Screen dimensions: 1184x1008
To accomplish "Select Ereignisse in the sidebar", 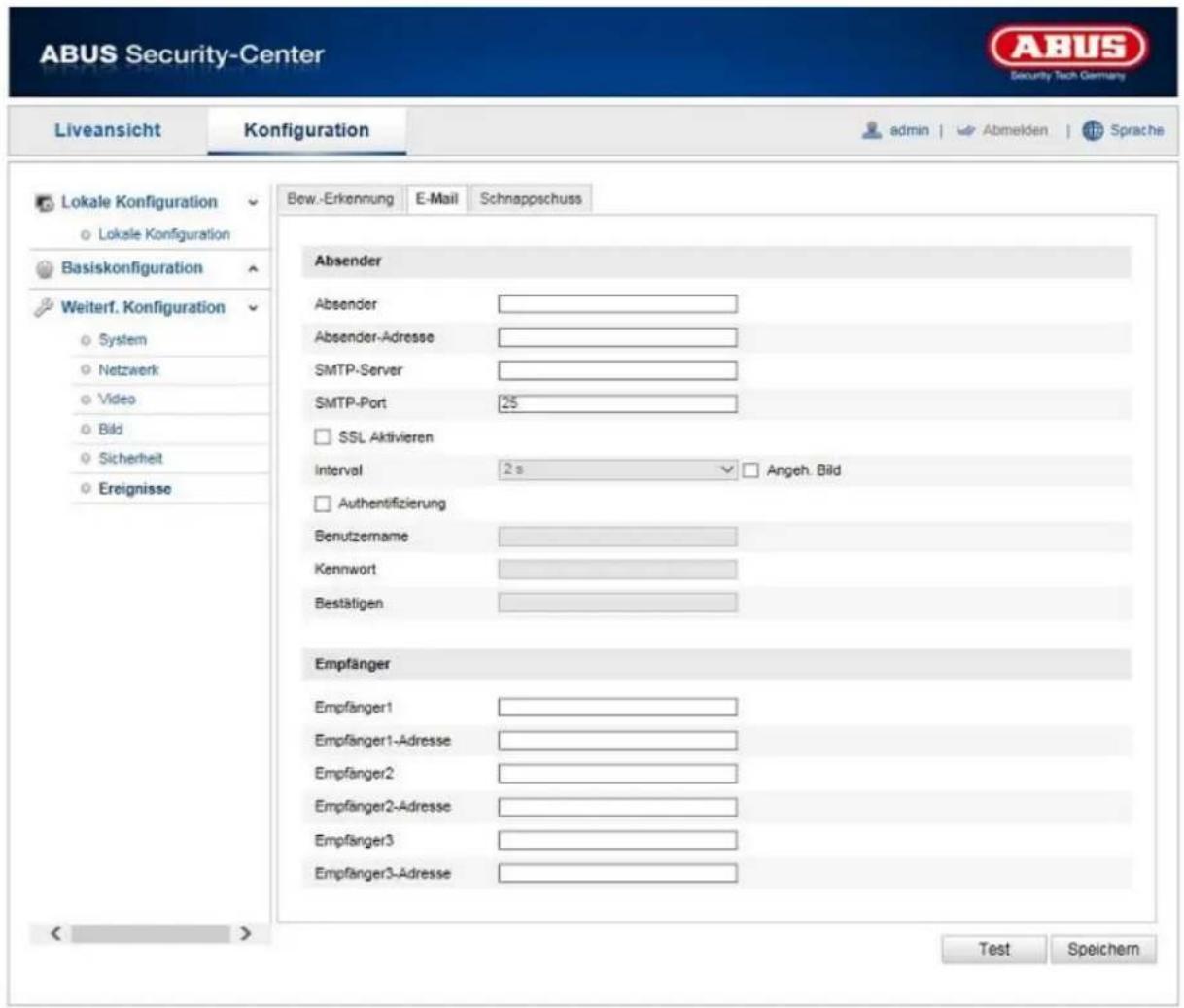I will point(134,489).
